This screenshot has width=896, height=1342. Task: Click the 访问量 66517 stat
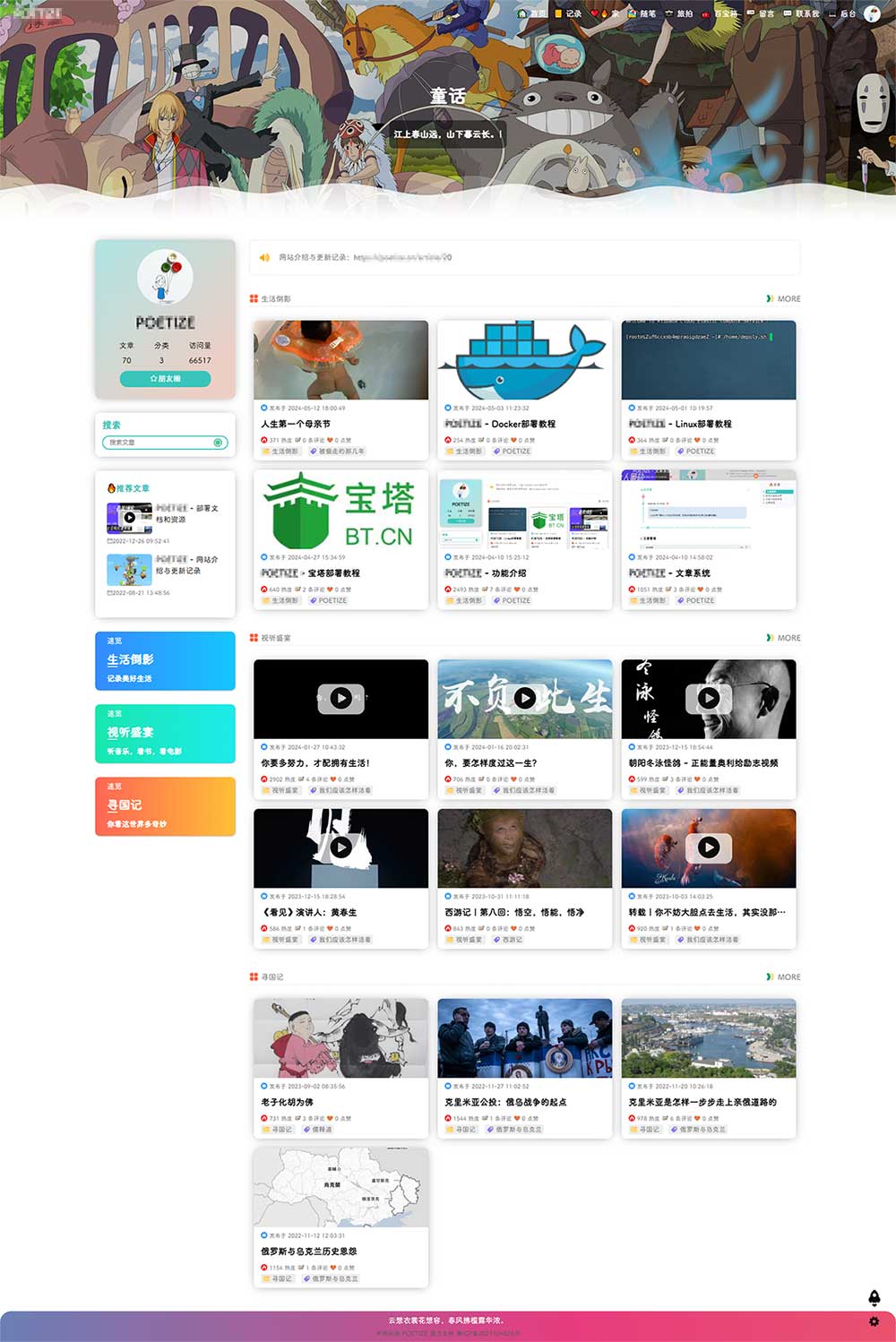click(200, 353)
